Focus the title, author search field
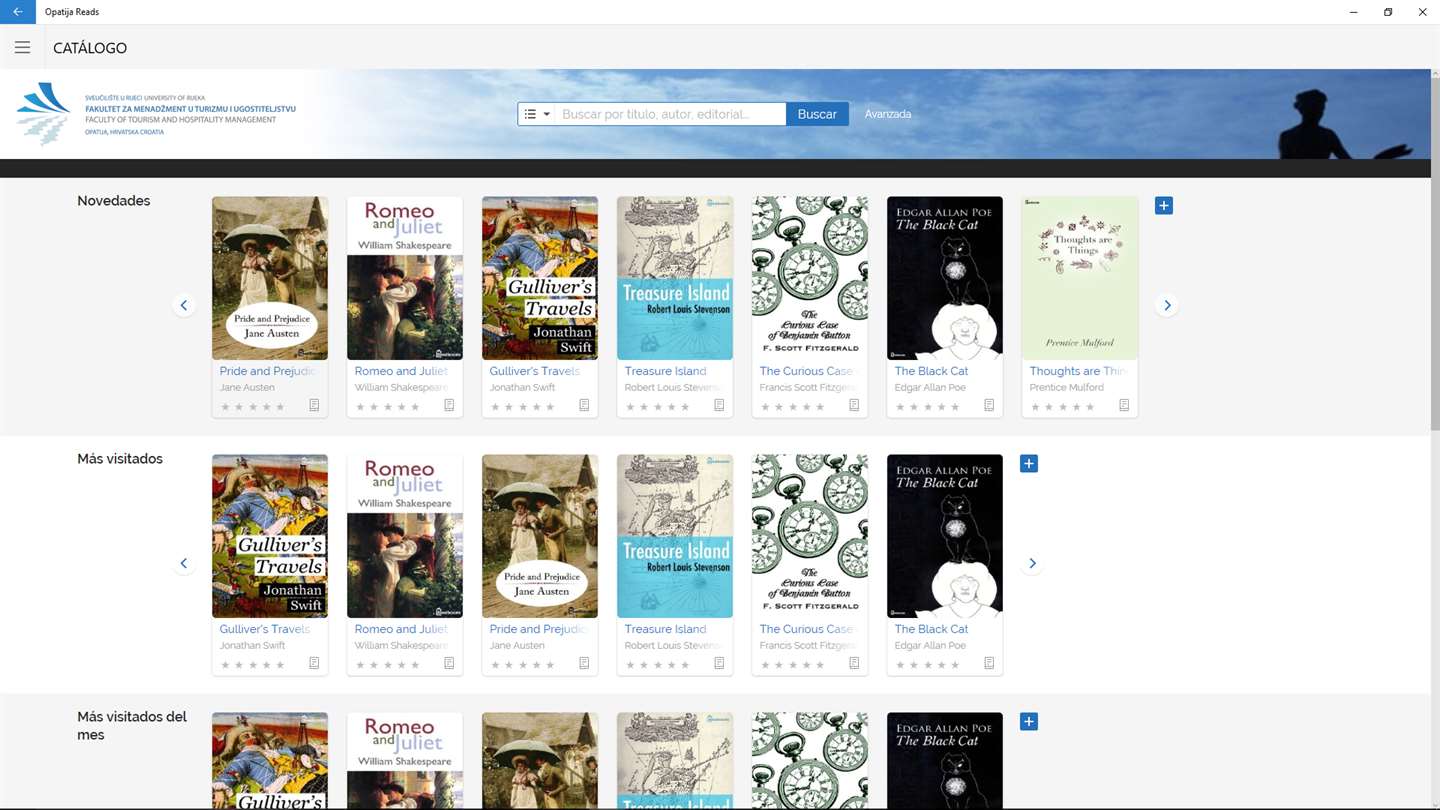The height and width of the screenshot is (810, 1440). point(671,114)
